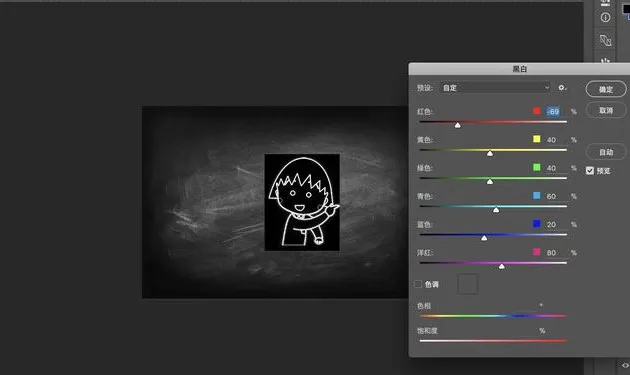Focus the green value field showing 40

[x=556, y=168]
